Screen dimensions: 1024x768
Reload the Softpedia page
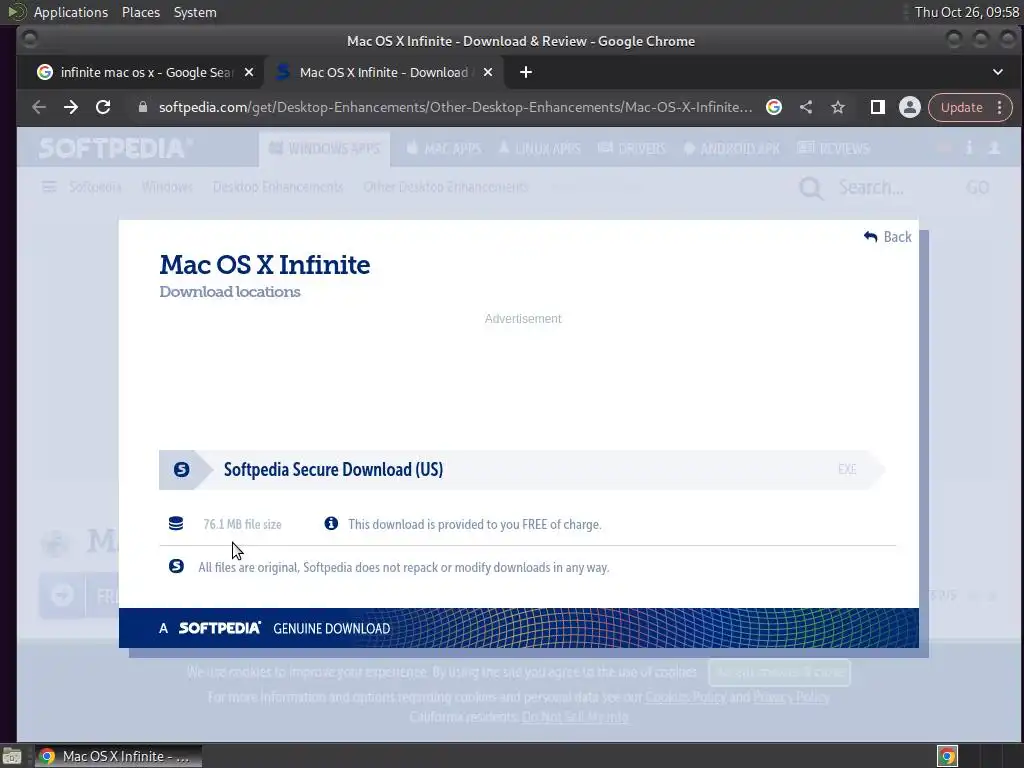[103, 107]
